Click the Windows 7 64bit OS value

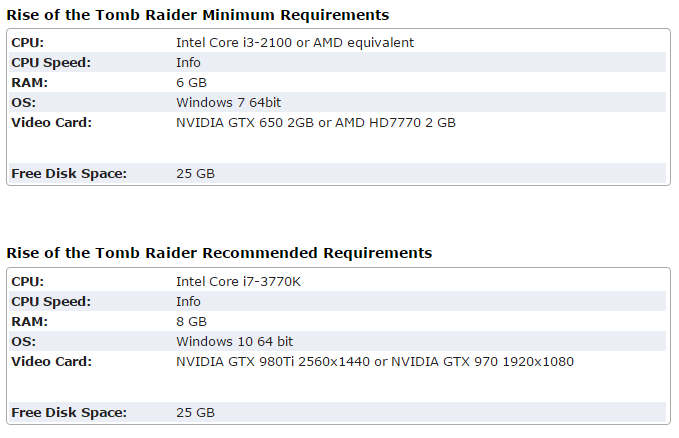[229, 103]
